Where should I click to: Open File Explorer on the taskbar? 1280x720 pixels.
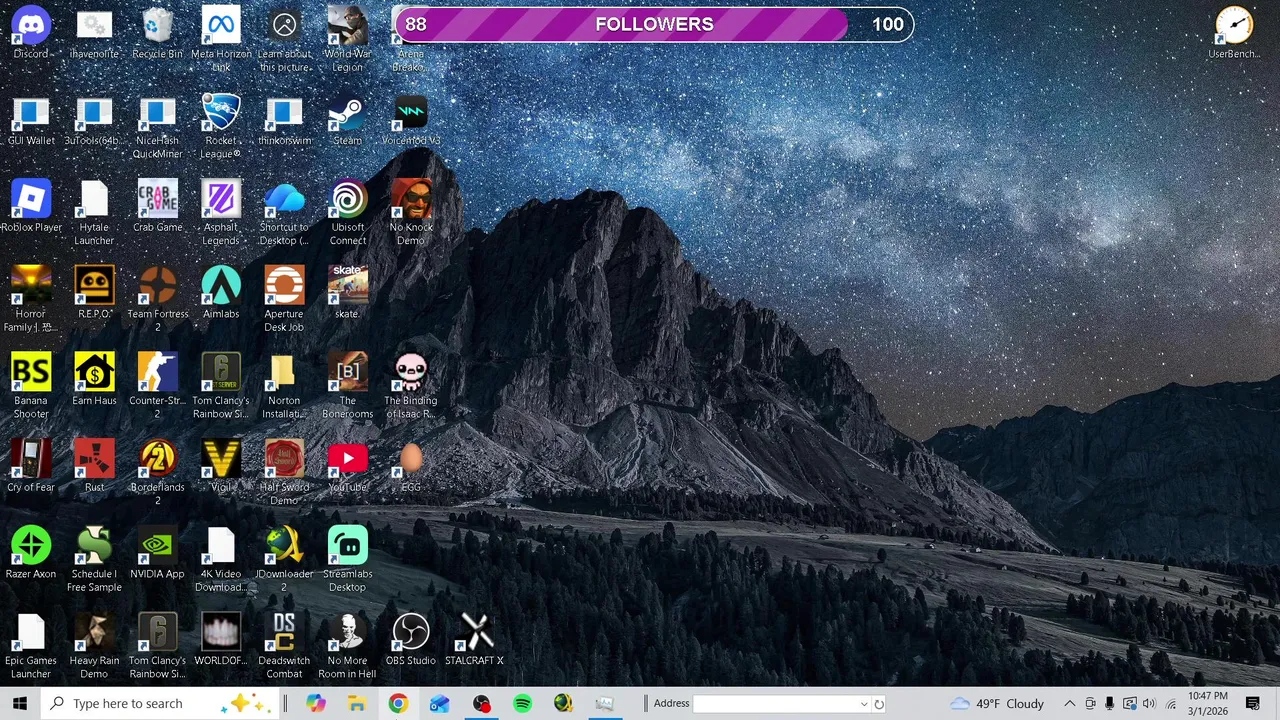pos(357,704)
